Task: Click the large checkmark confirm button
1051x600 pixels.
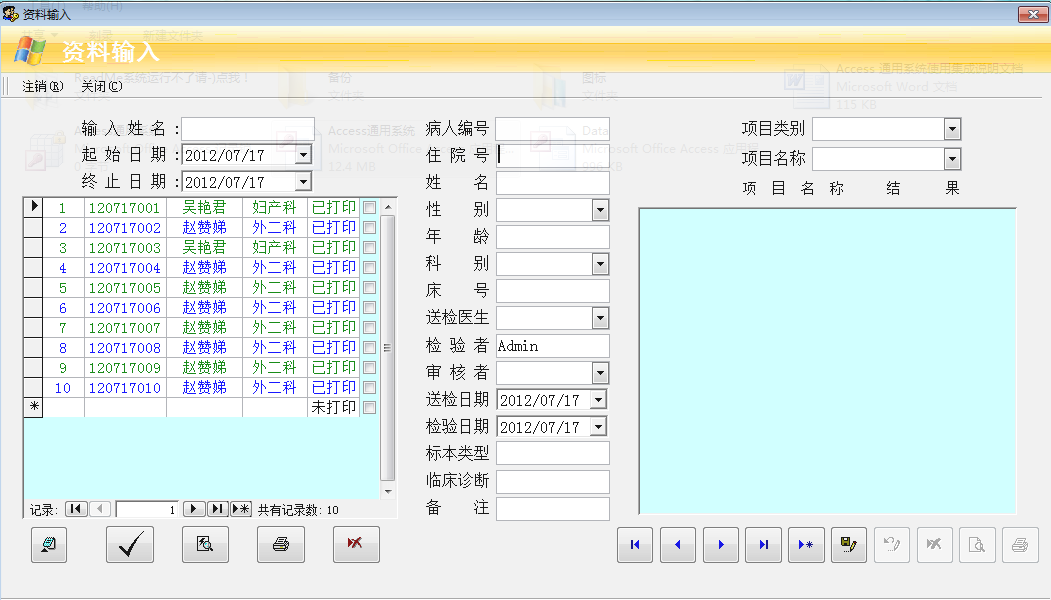Action: pos(130,544)
